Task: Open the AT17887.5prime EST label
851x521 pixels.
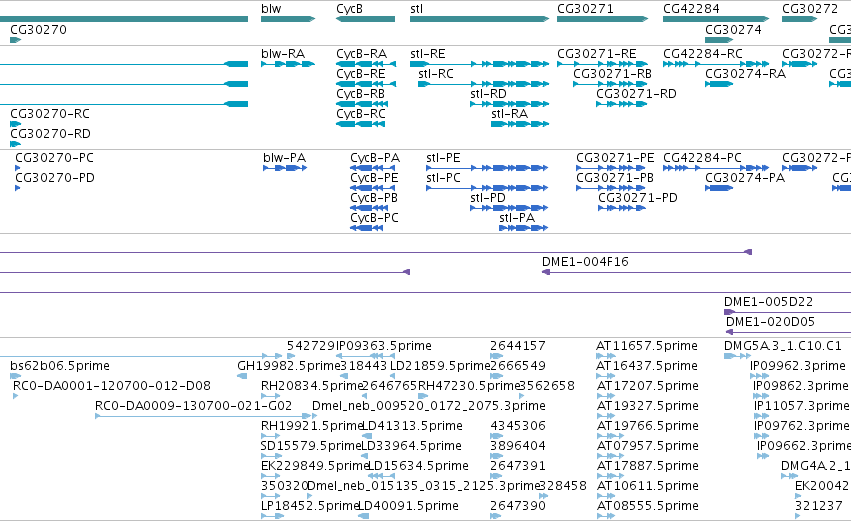Action: (647, 467)
